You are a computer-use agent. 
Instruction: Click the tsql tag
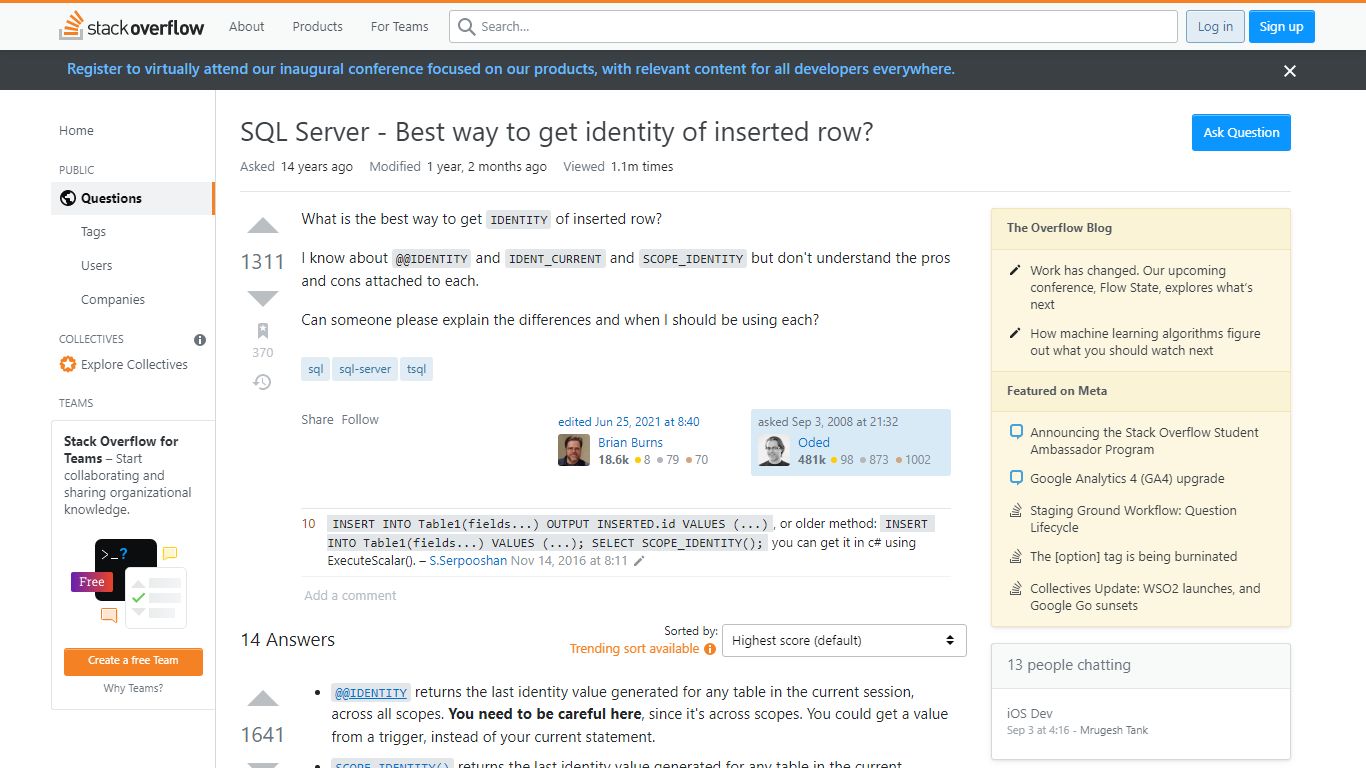pyautogui.click(x=416, y=369)
